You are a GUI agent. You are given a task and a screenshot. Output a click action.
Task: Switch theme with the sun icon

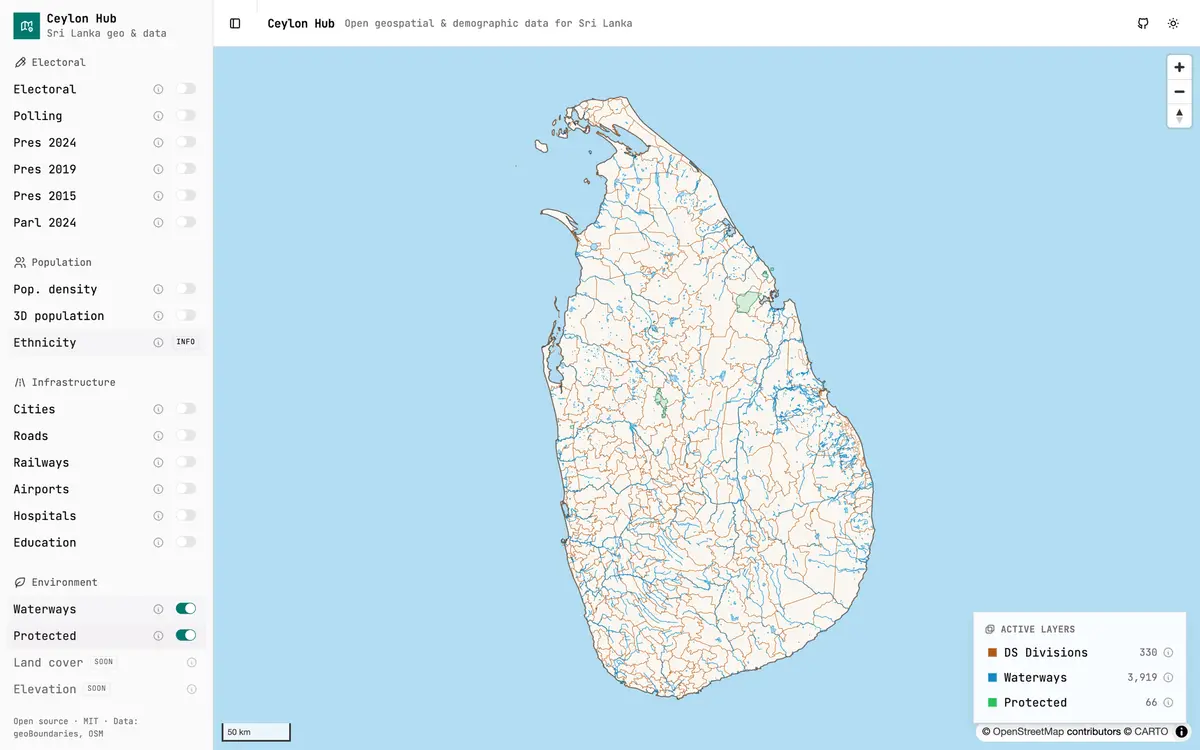point(1173,23)
